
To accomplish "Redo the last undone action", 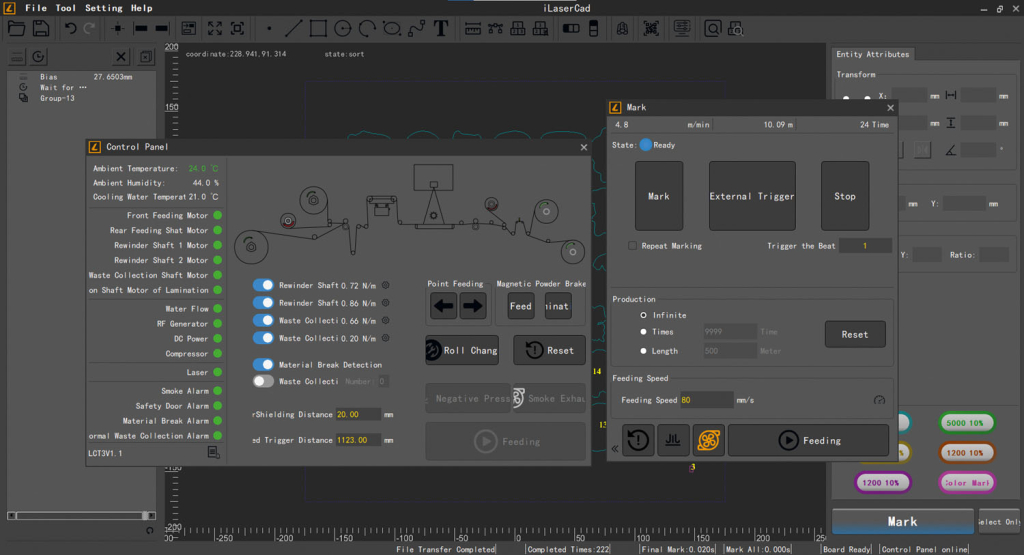I will tap(89, 29).
